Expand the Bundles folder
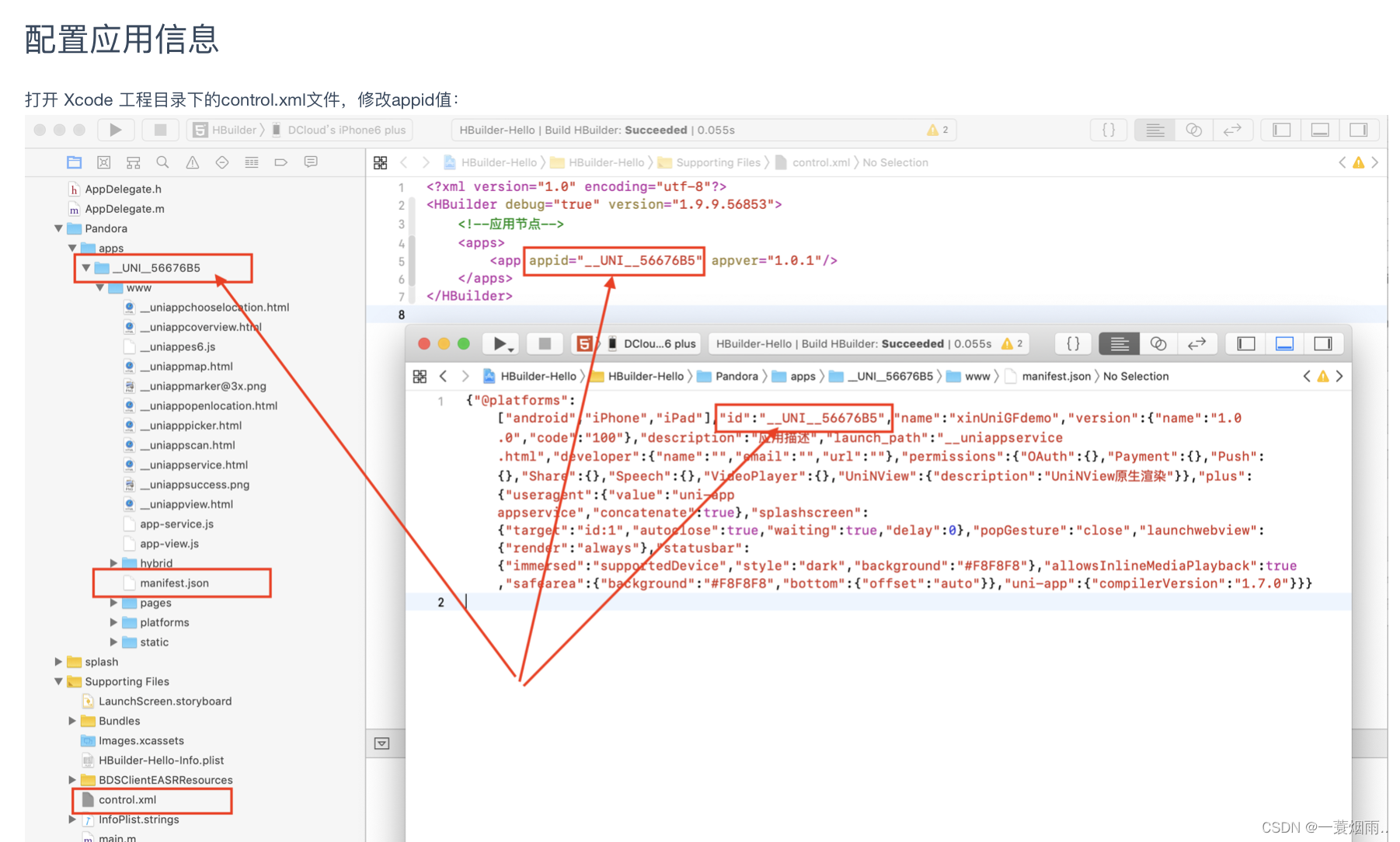Image resolution: width=1400 pixels, height=842 pixels. pos(72,721)
